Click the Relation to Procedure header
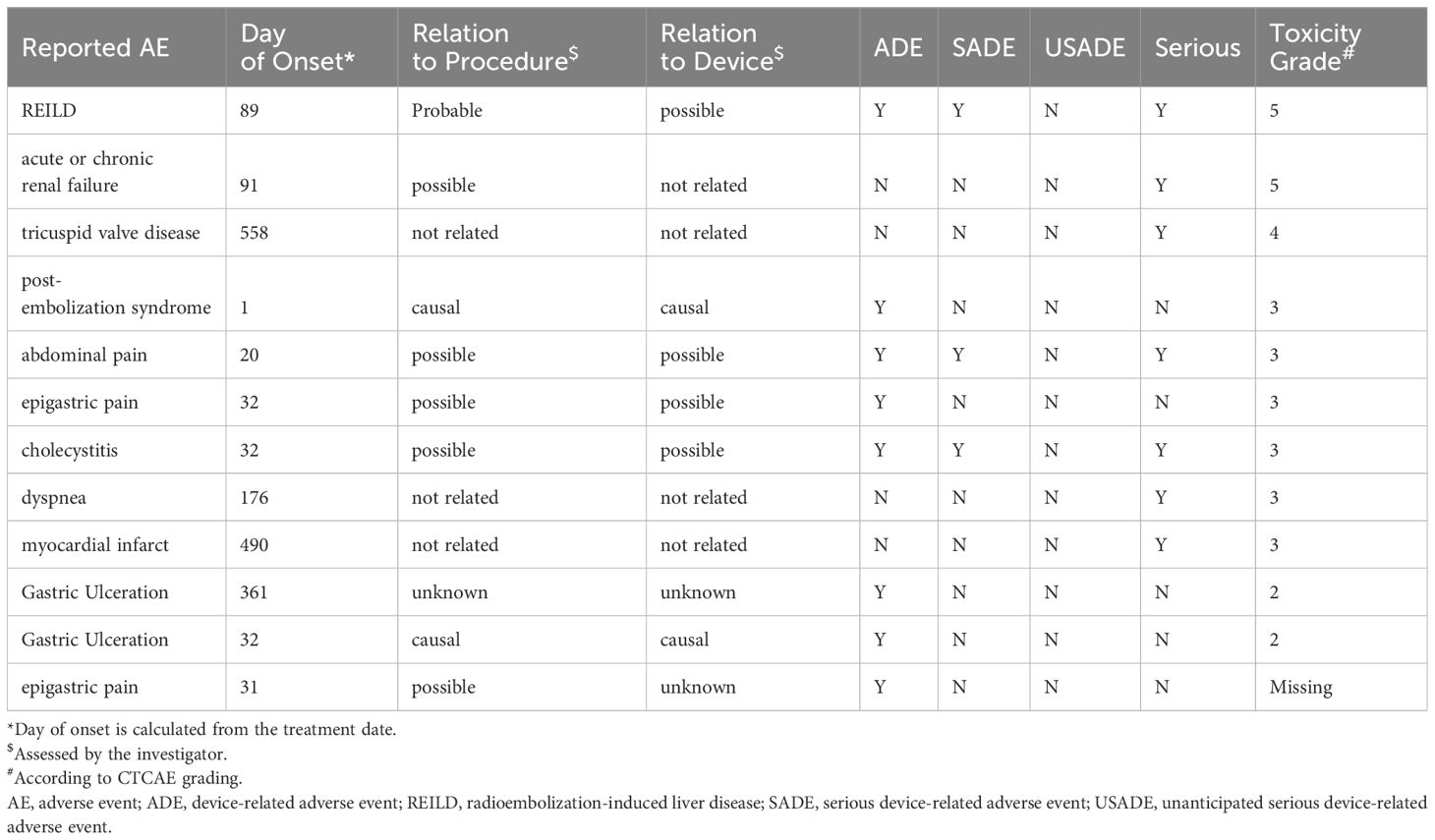1435x840 pixels. tap(494, 47)
